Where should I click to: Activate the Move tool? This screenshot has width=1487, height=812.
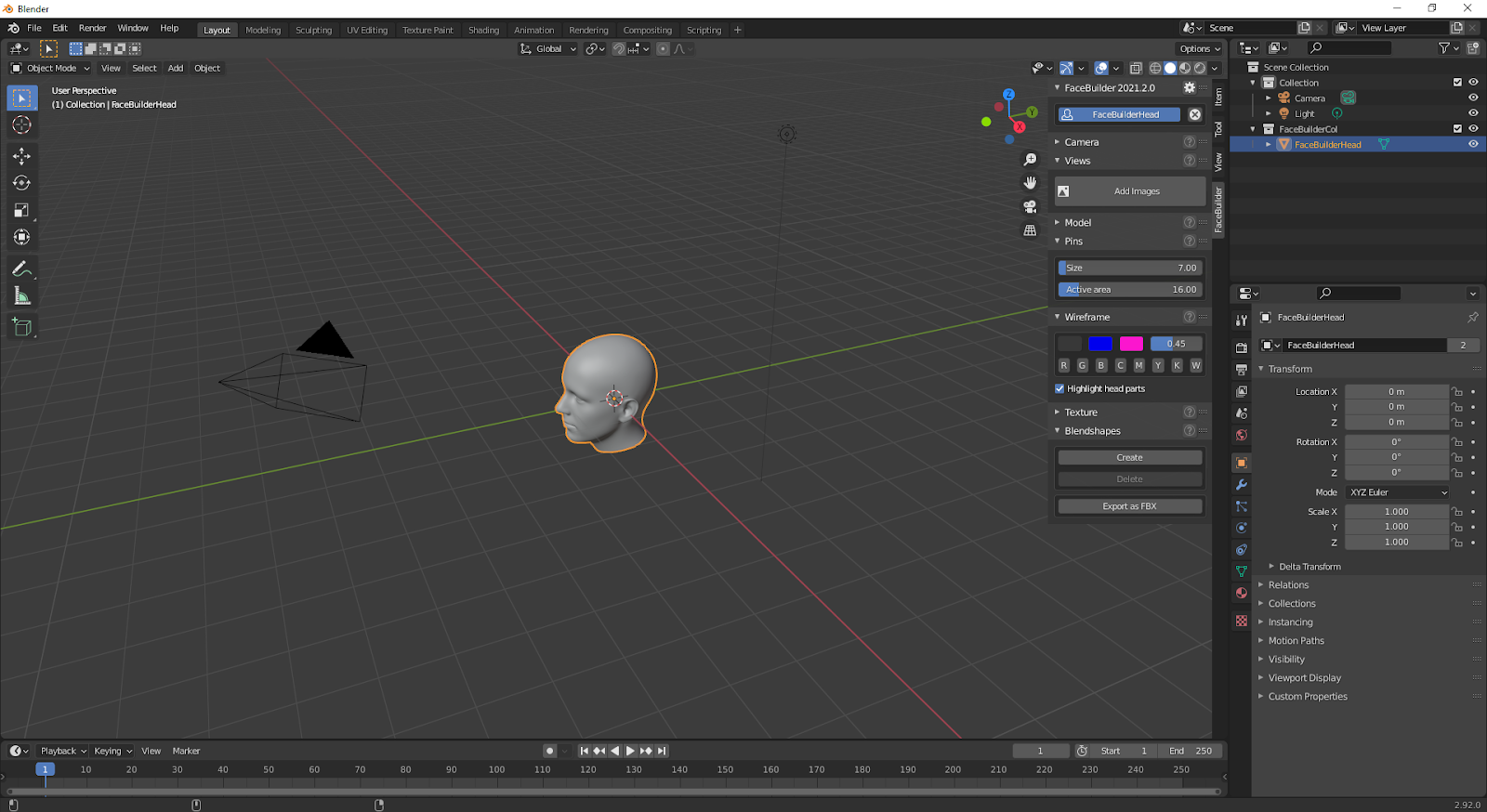tap(21, 156)
